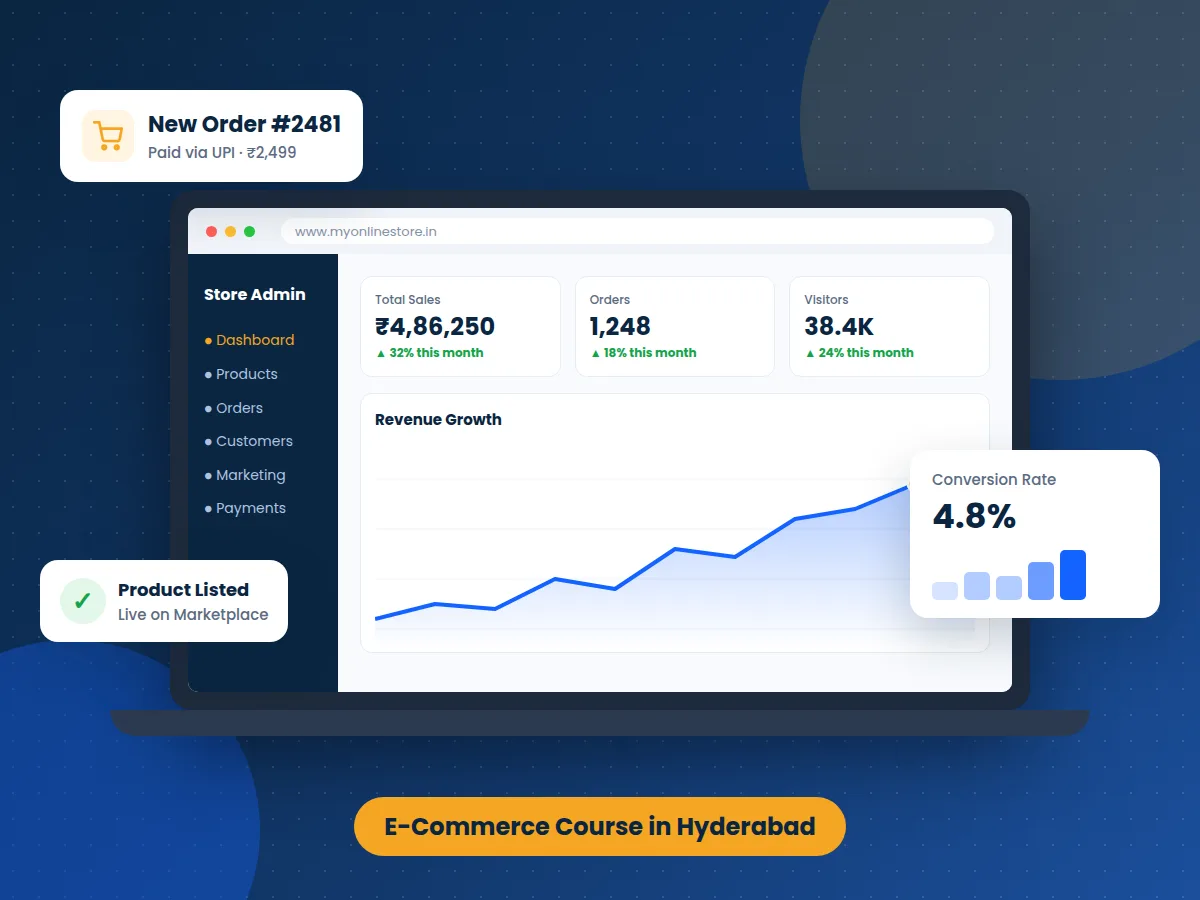
Task: Go to Orders in the sidebar
Action: (x=234, y=408)
